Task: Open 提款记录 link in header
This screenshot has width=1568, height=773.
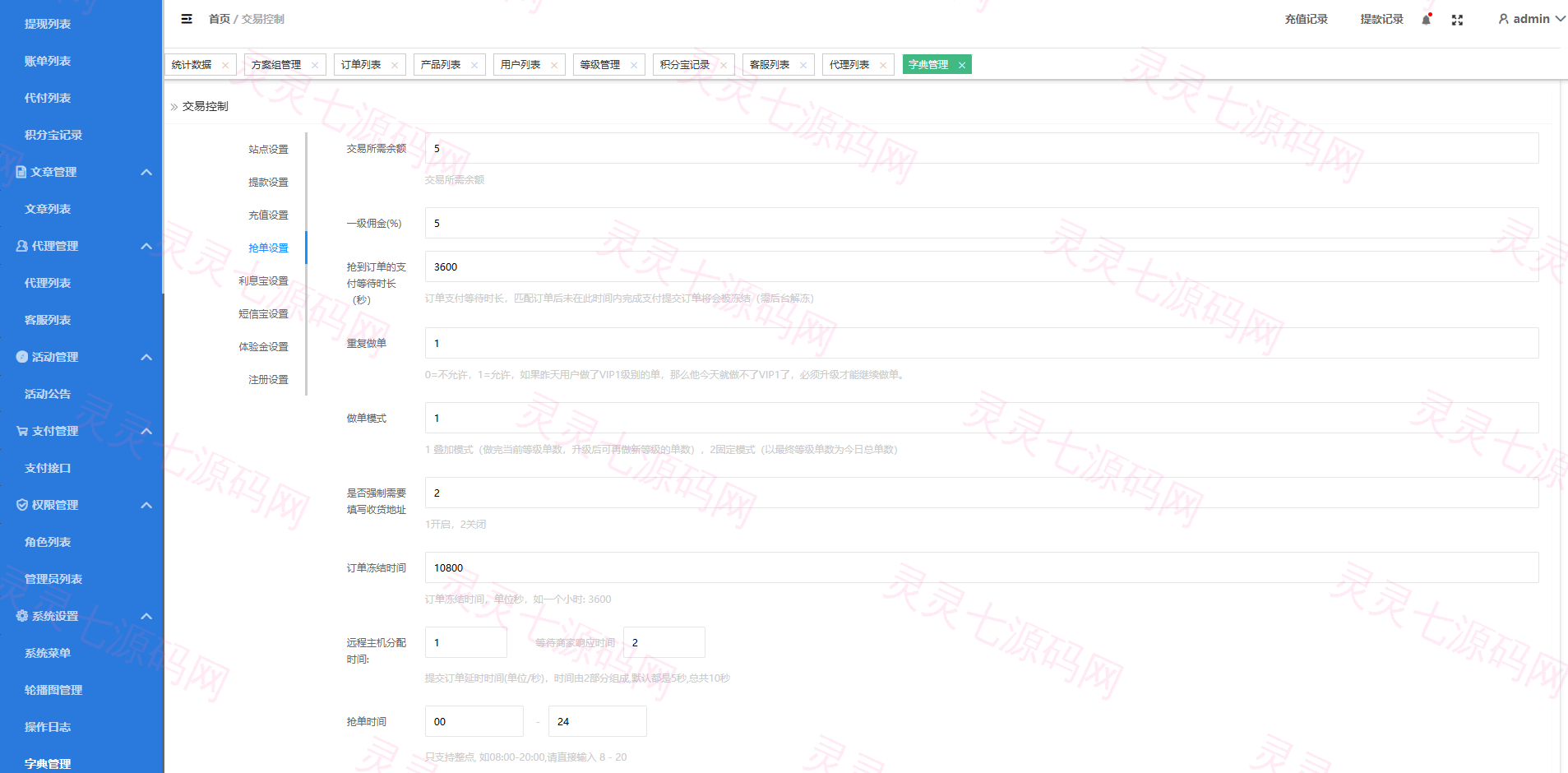Action: click(x=1381, y=19)
